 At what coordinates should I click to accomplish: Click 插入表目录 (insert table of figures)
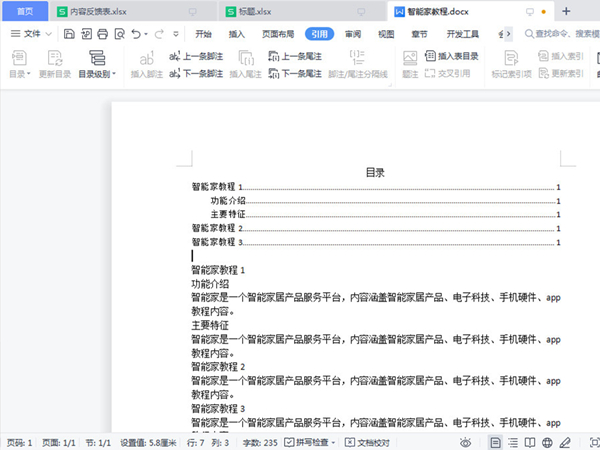click(x=451, y=57)
